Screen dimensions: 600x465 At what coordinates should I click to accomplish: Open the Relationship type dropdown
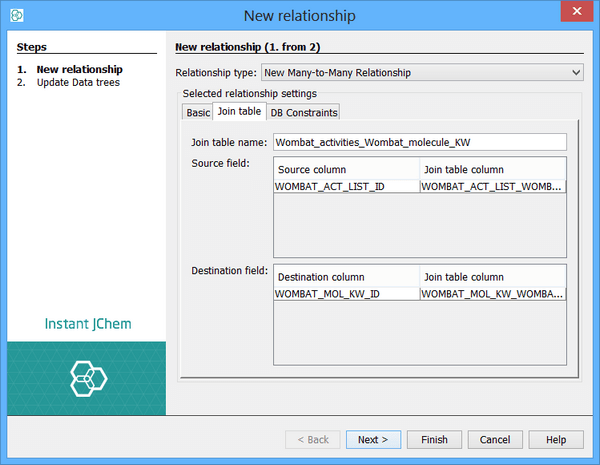pyautogui.click(x=421, y=72)
